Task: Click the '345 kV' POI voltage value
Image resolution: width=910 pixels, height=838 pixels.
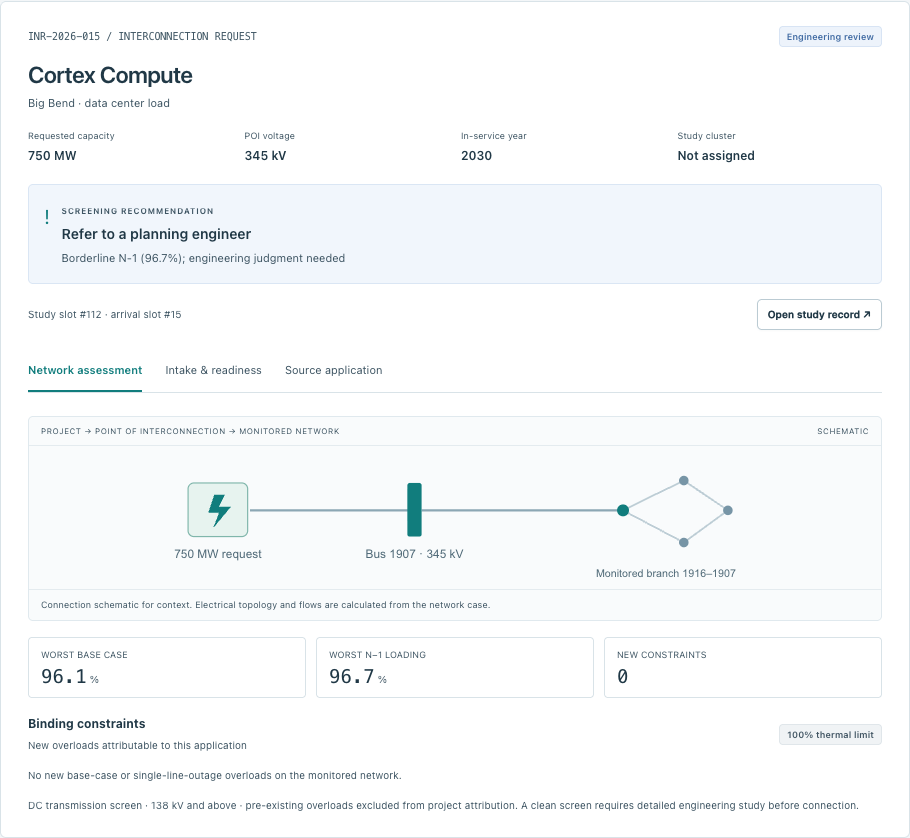Action: click(x=265, y=156)
